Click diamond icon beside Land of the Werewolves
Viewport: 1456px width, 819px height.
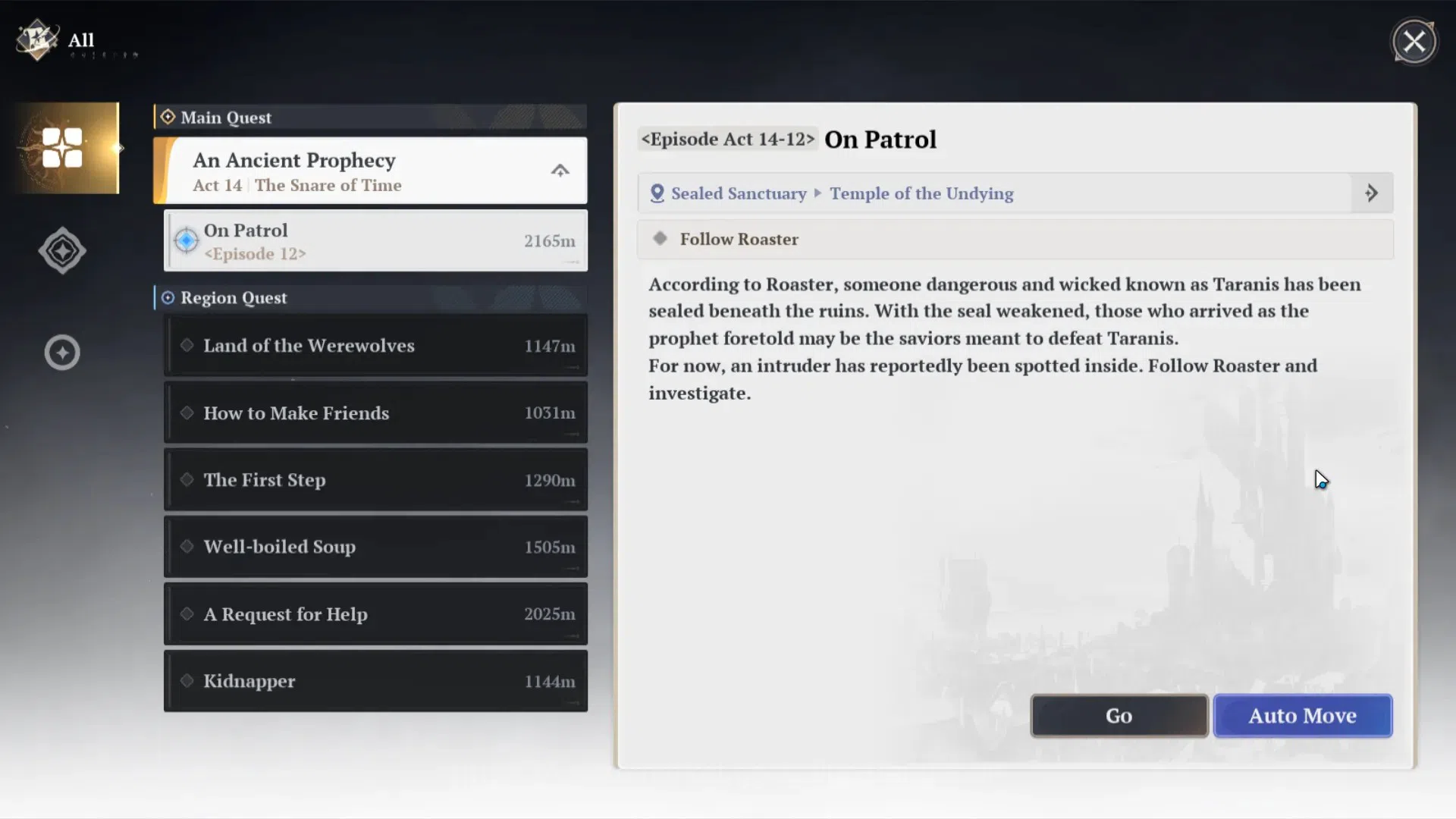coord(187,346)
